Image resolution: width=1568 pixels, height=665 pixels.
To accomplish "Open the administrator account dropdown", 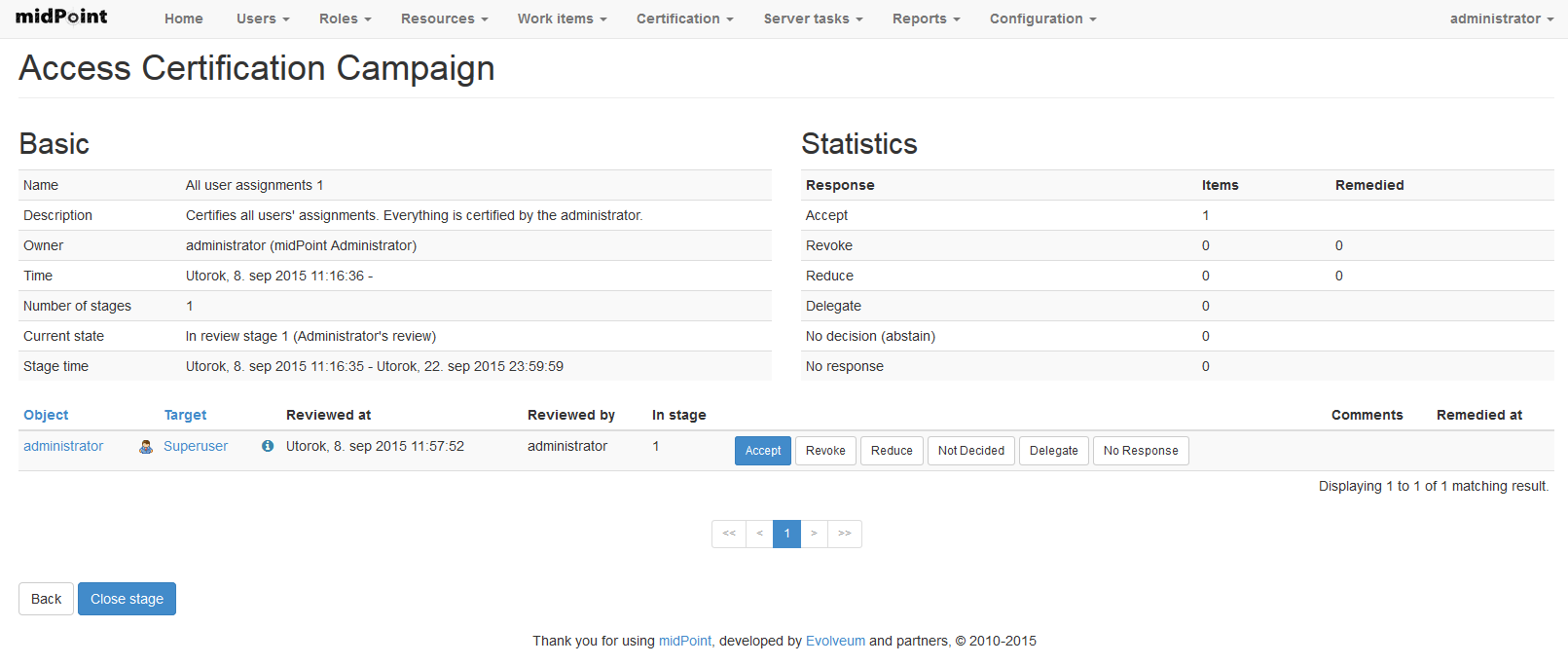I will pos(1501,18).
